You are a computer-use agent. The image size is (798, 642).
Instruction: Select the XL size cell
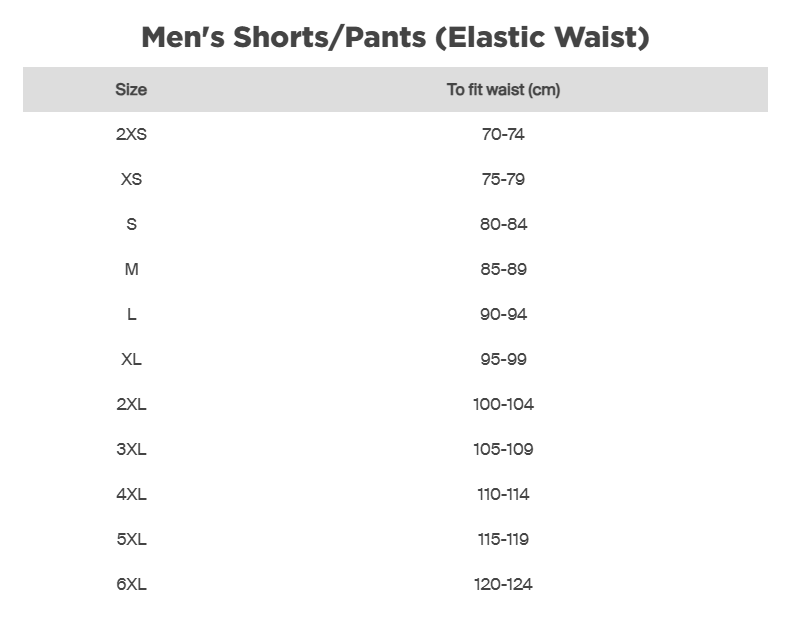coord(131,359)
